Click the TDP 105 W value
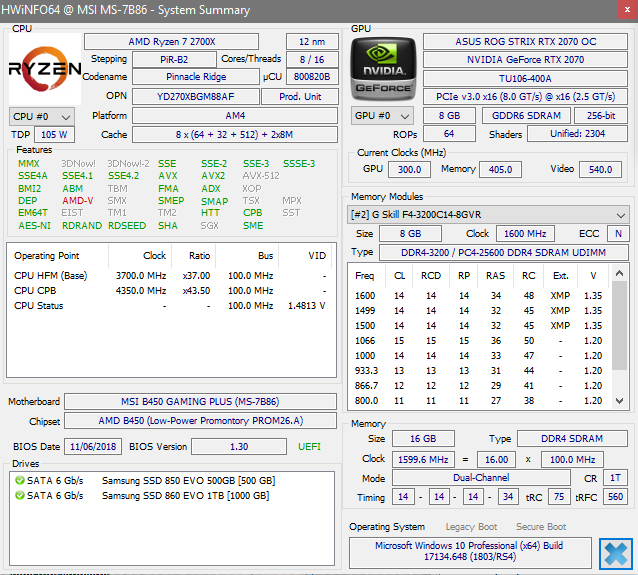The width and height of the screenshot is (638, 575). [55, 135]
